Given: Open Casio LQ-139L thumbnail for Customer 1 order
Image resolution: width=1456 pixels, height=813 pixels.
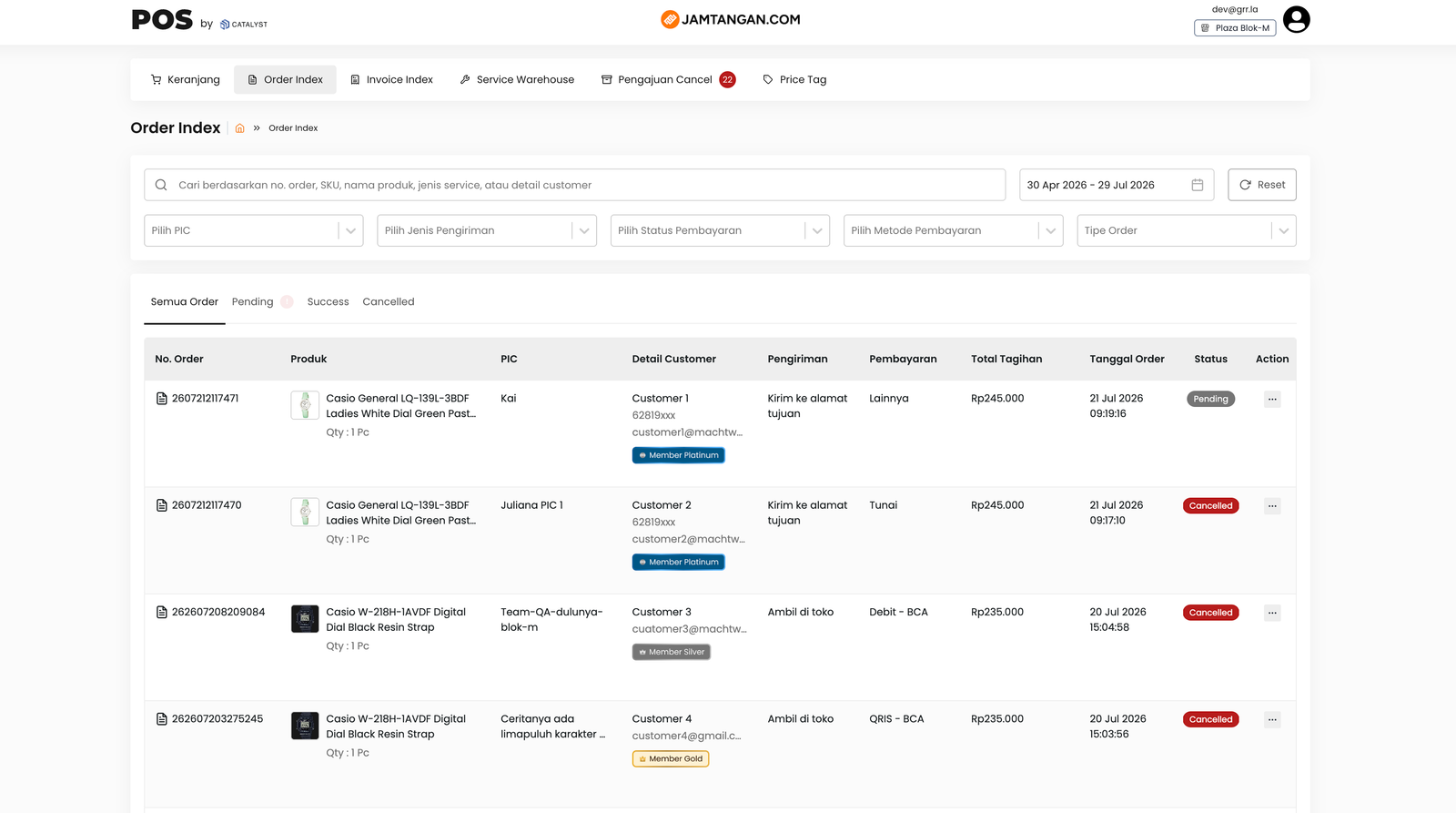Looking at the screenshot, I should tap(305, 405).
